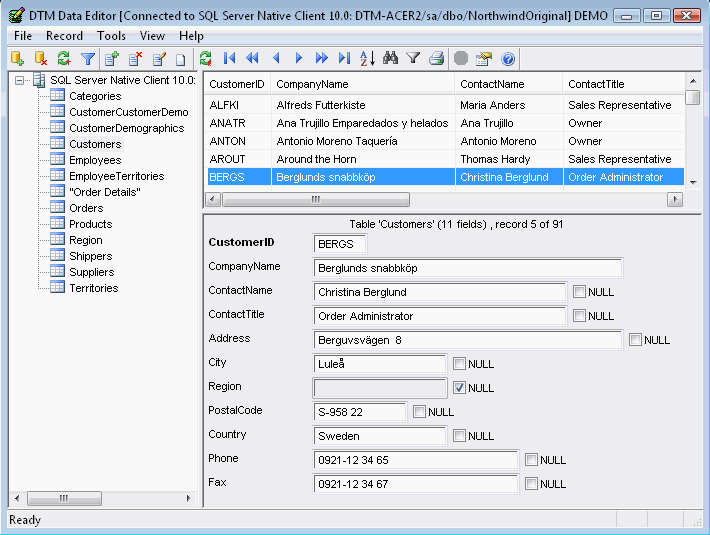Click the binoculars find icon

pyautogui.click(x=390, y=58)
